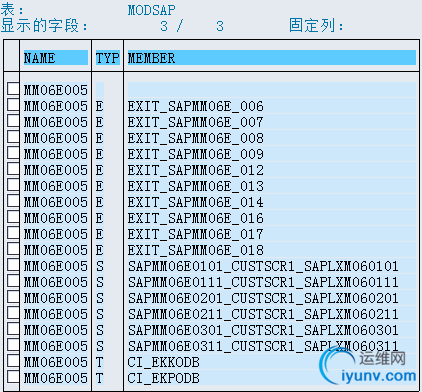Mark the checkbox beside EXIT_SAPMM06E_018
The height and width of the screenshot is (392, 422).
click(x=13, y=249)
